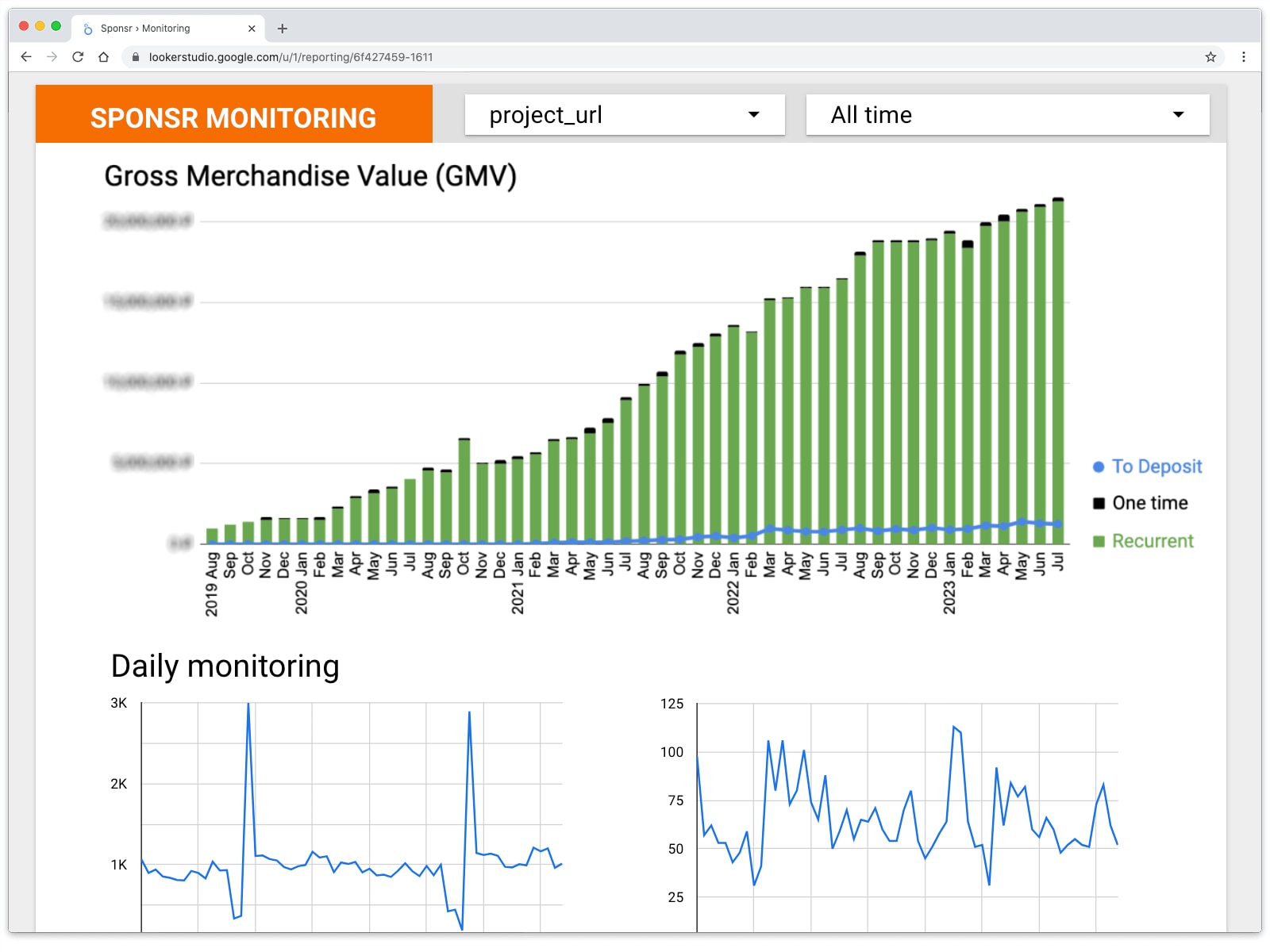Click the blue To Deposit legend dot
1270x952 pixels.
[x=1099, y=467]
